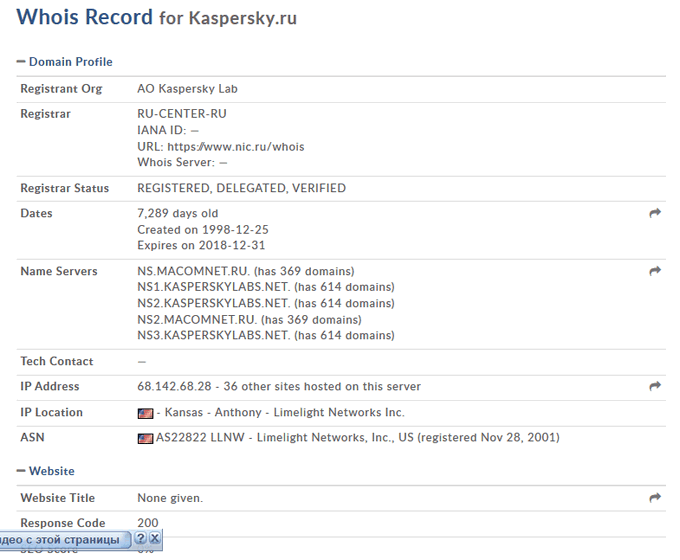Viewport: 680px width, 560px height.
Task: Click the 'Registrant Org' label
Action: pos(61,89)
